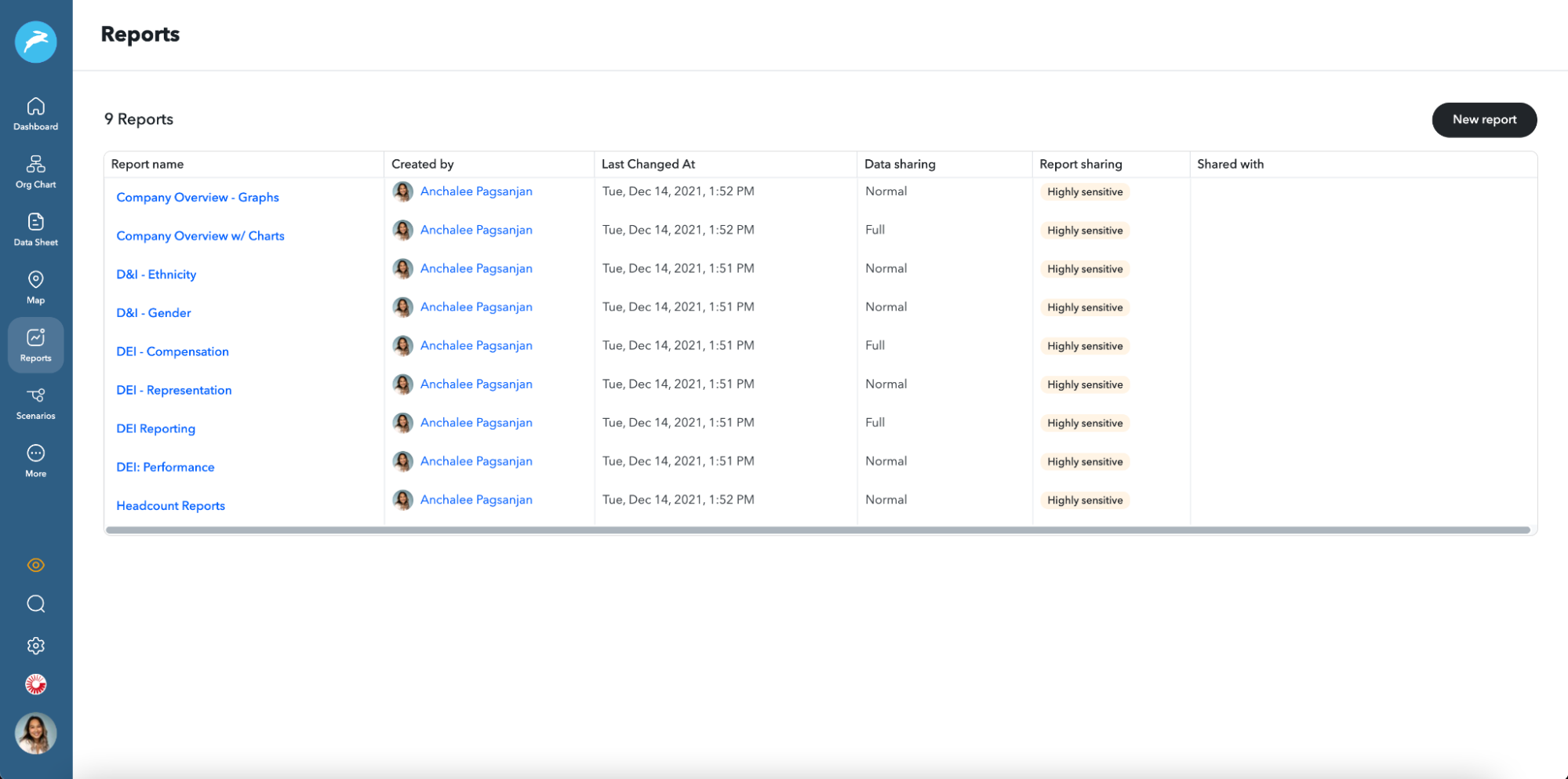Screen dimensions: 1568x779
Task: Sort by the Data sharing column
Action: (900, 164)
